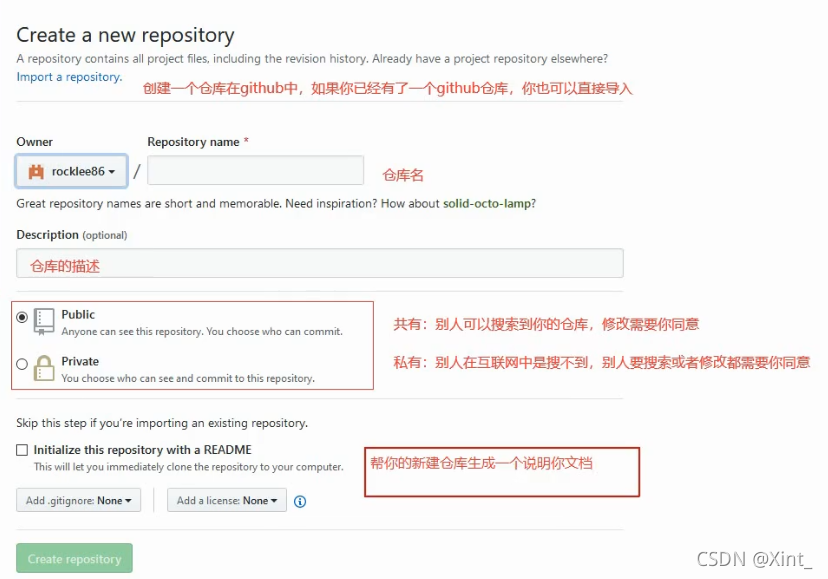Screen dimensions: 828x579
Task: Click the license info icon
Action: pos(300,501)
